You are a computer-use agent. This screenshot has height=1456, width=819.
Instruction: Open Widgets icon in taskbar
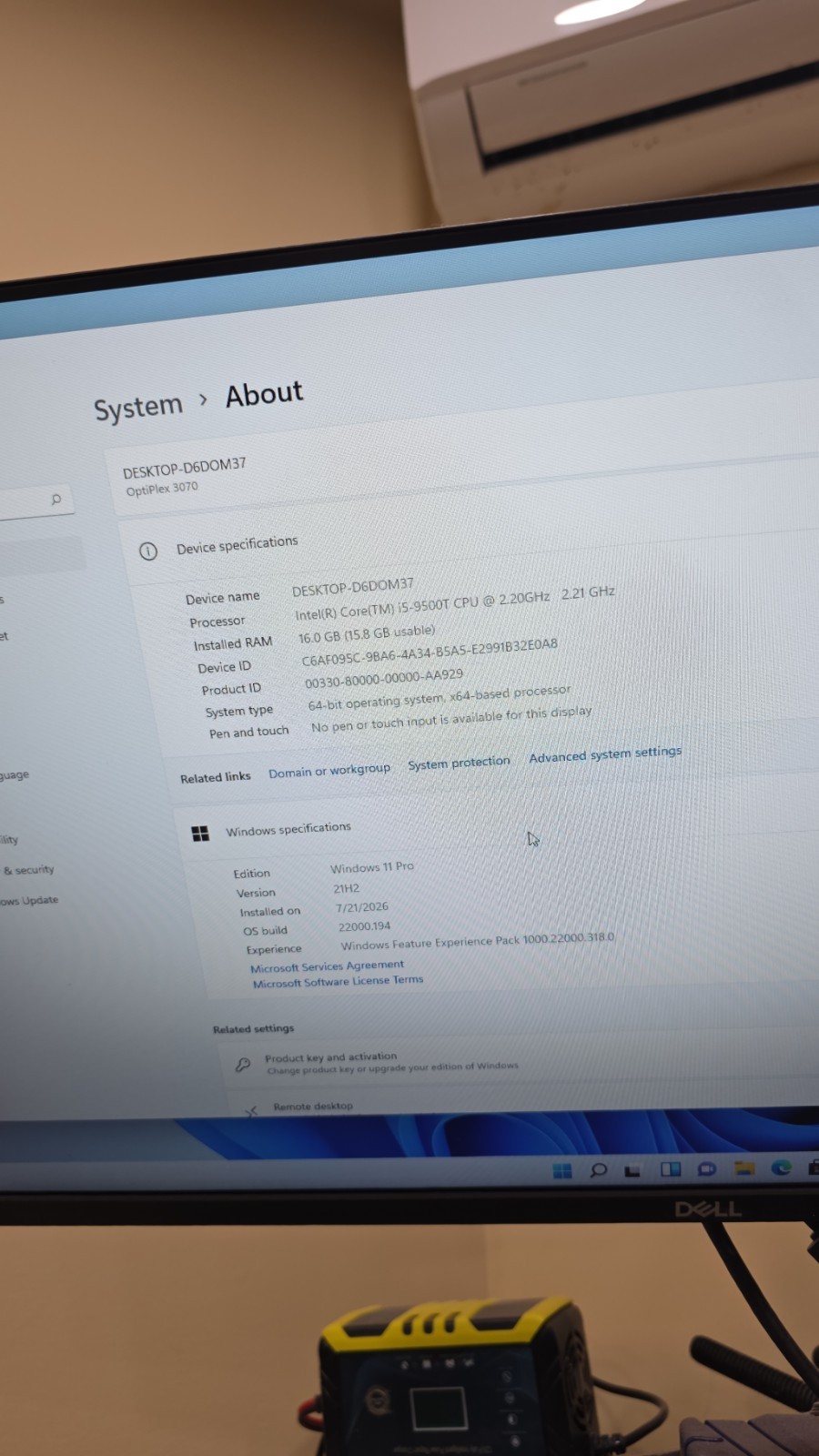(x=671, y=1169)
